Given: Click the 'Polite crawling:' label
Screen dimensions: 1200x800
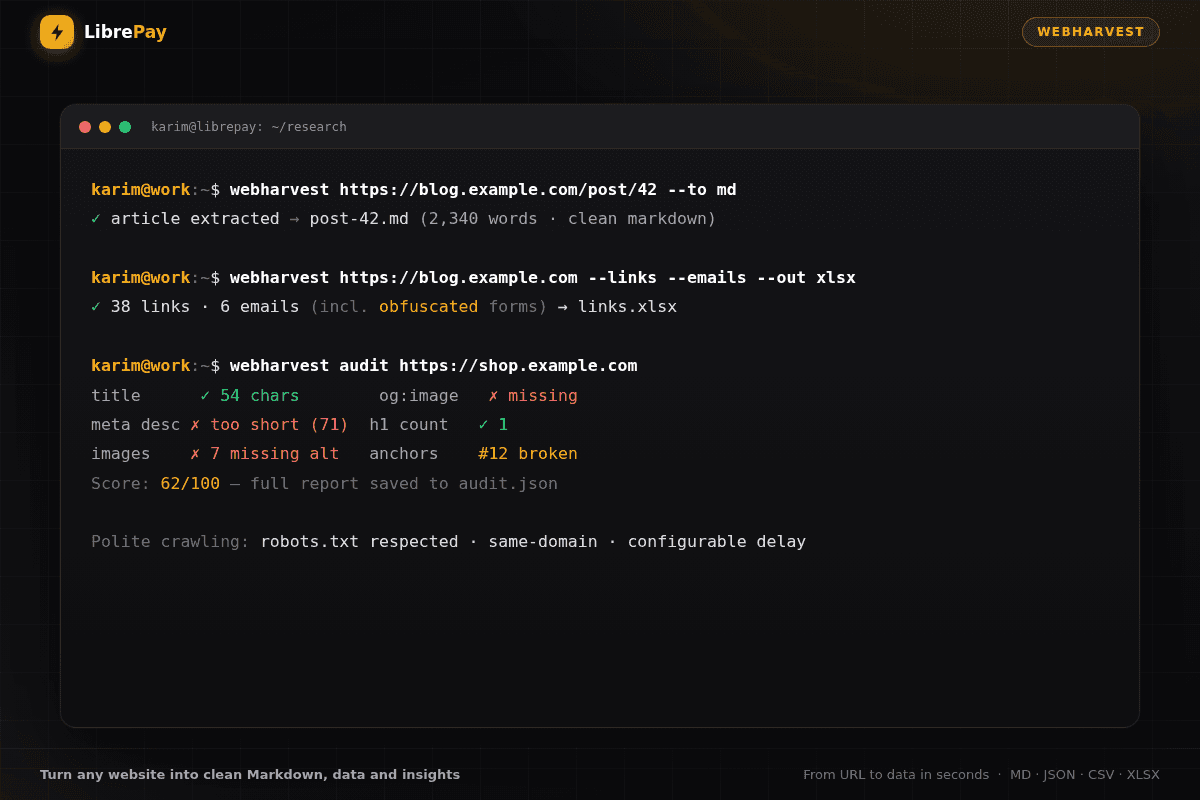Looking at the screenshot, I should coord(170,542).
